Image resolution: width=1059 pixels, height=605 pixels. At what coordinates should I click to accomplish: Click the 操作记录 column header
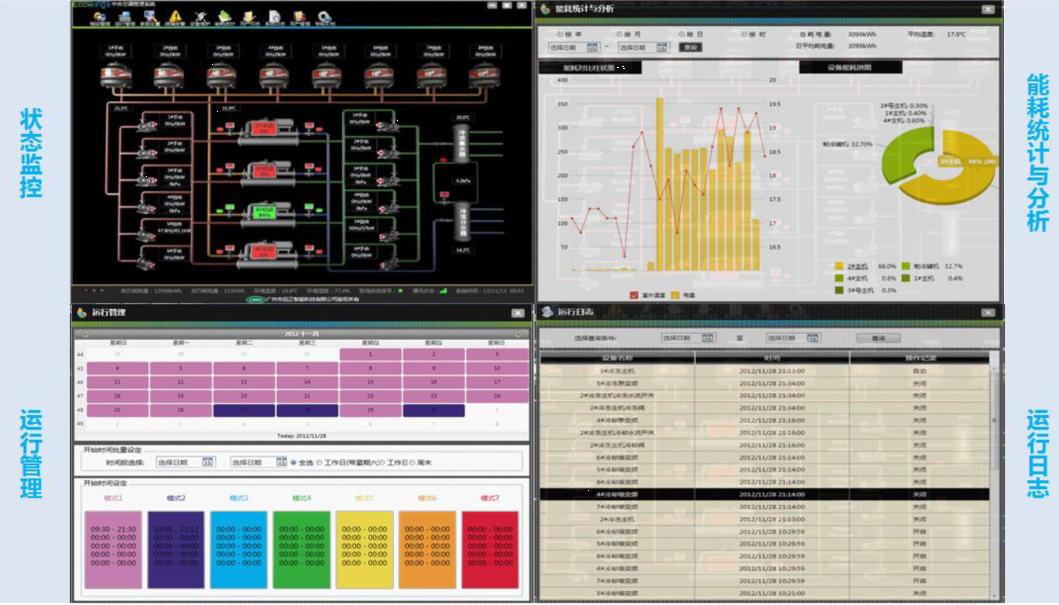(x=920, y=358)
